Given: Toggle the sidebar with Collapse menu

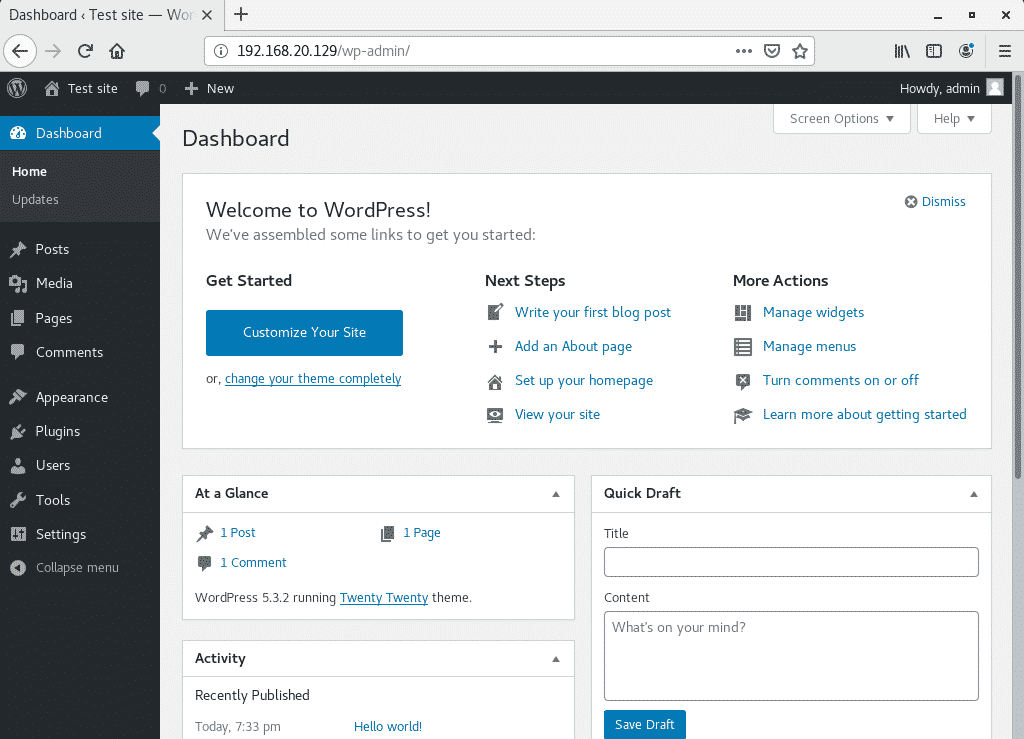Looking at the screenshot, I should [65, 567].
